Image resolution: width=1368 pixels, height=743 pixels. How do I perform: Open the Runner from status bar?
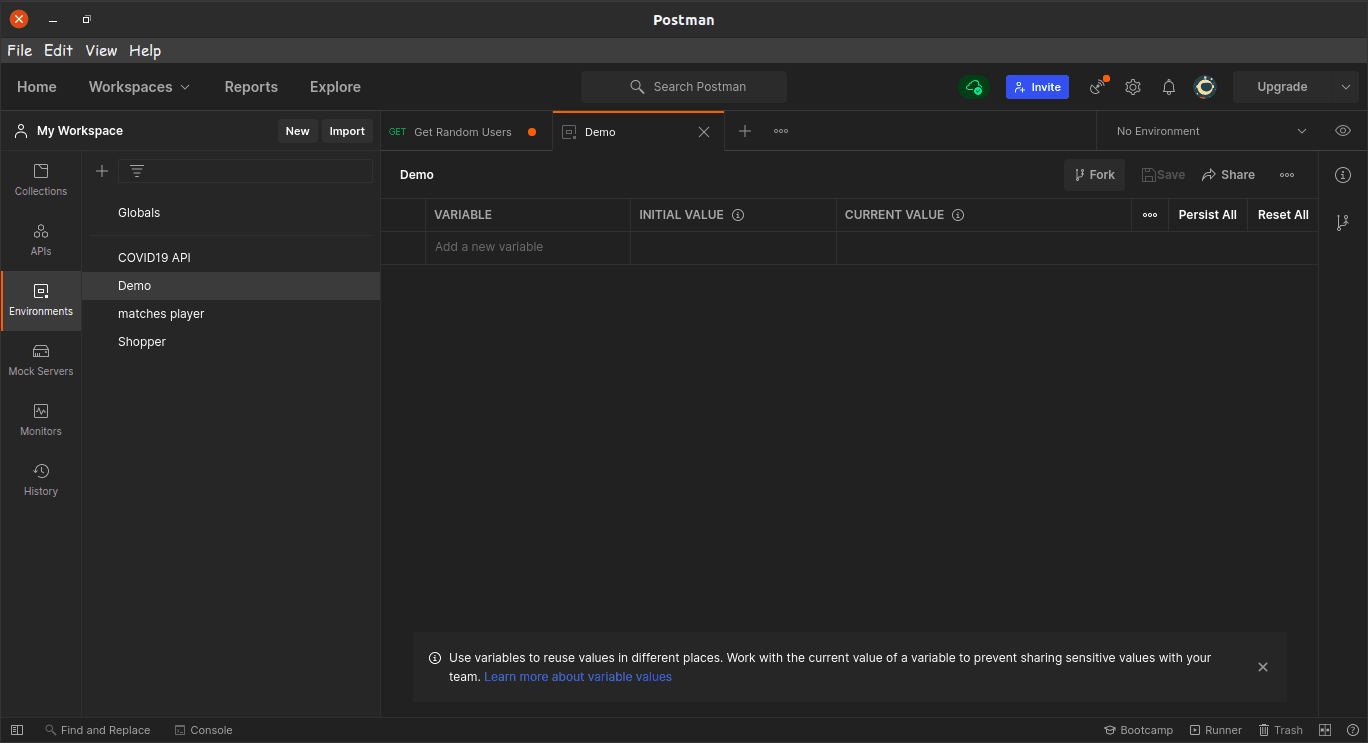1215,730
